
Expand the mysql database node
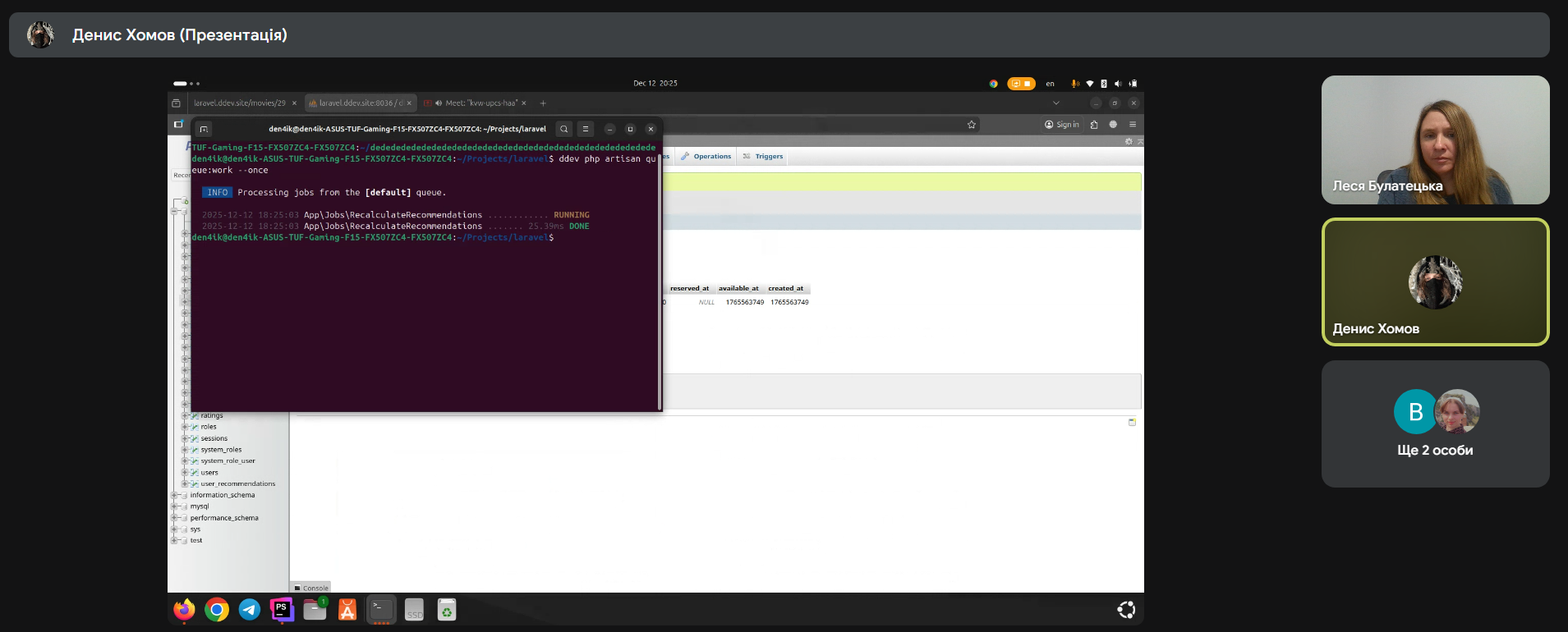tap(174, 506)
